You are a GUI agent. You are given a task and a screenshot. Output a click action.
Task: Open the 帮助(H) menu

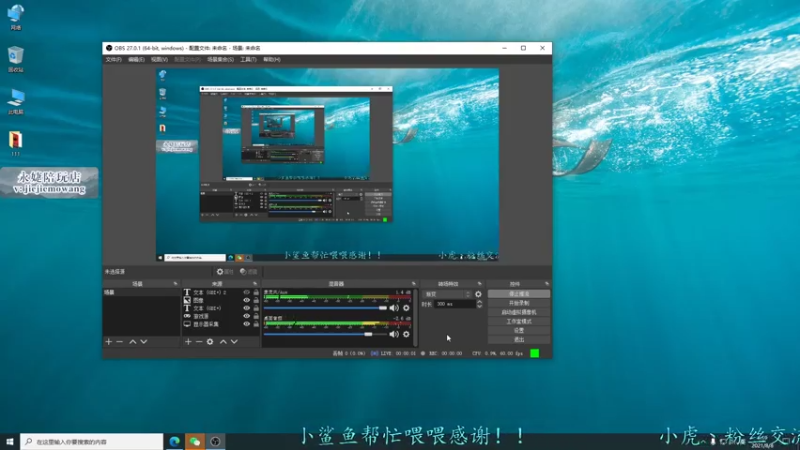pos(271,60)
